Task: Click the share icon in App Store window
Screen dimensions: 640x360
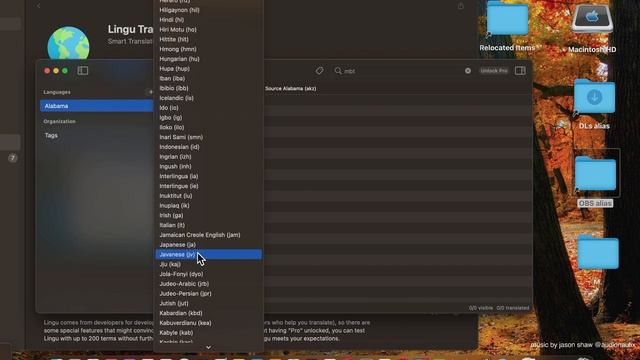Action: coord(460,6)
